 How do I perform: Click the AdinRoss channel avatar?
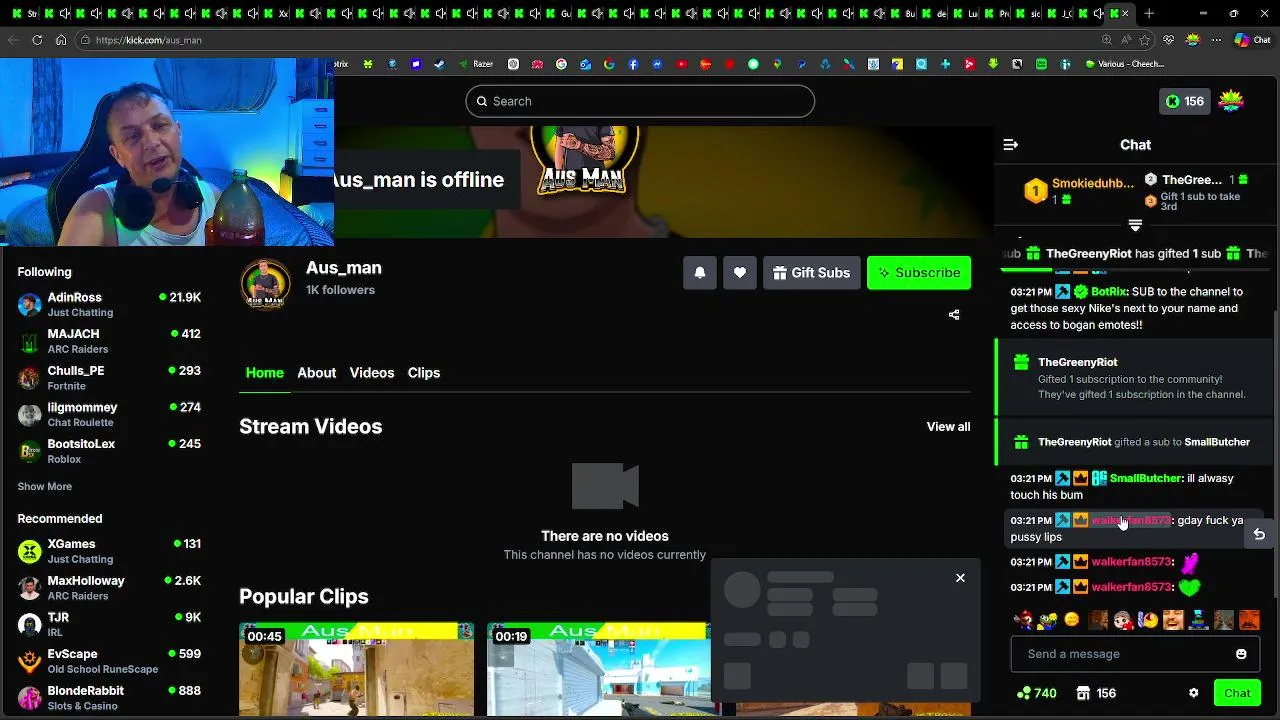tap(30, 304)
